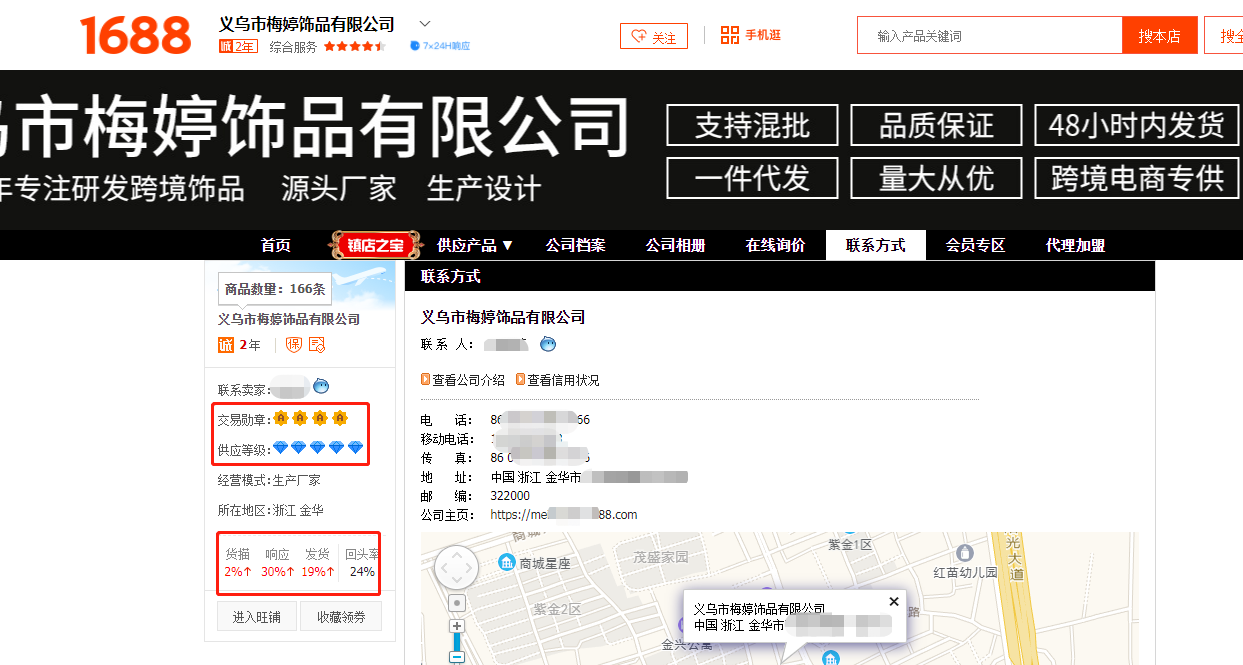The width and height of the screenshot is (1243, 665).
Task: Zoom in the map with plus
Action: (x=457, y=626)
